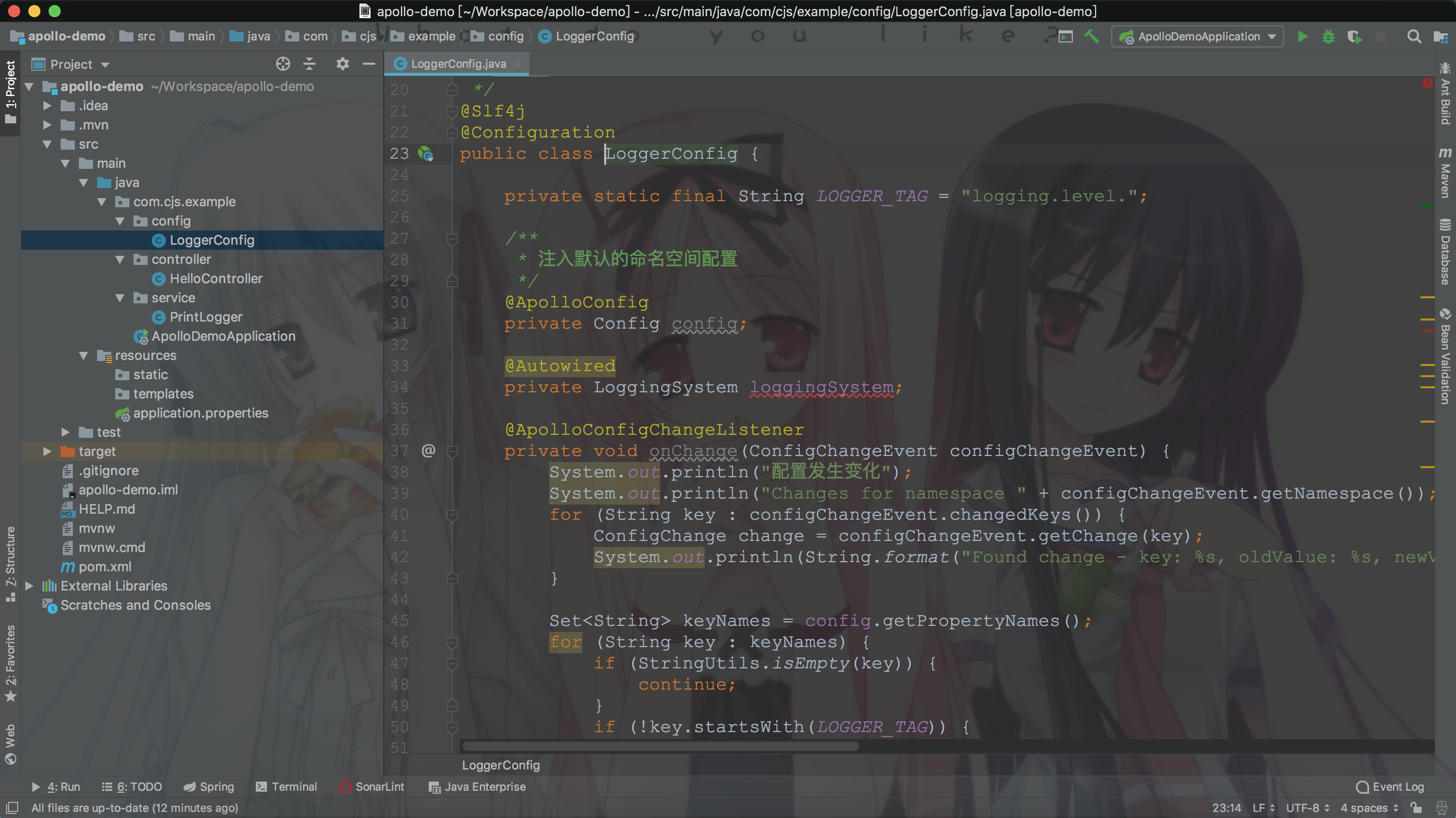Hide the Project panel with minus icon
This screenshot has width=1456, height=818.
click(x=369, y=64)
